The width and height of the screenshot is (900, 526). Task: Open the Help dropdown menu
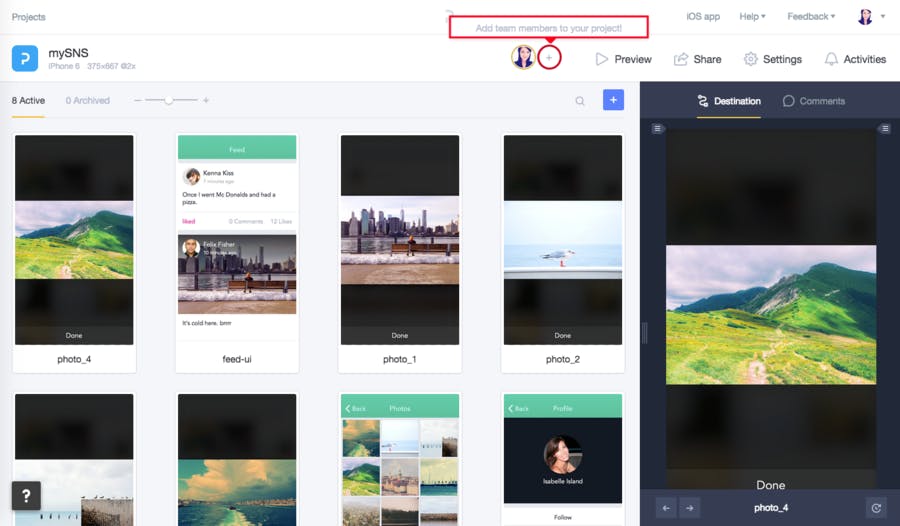click(x=752, y=17)
